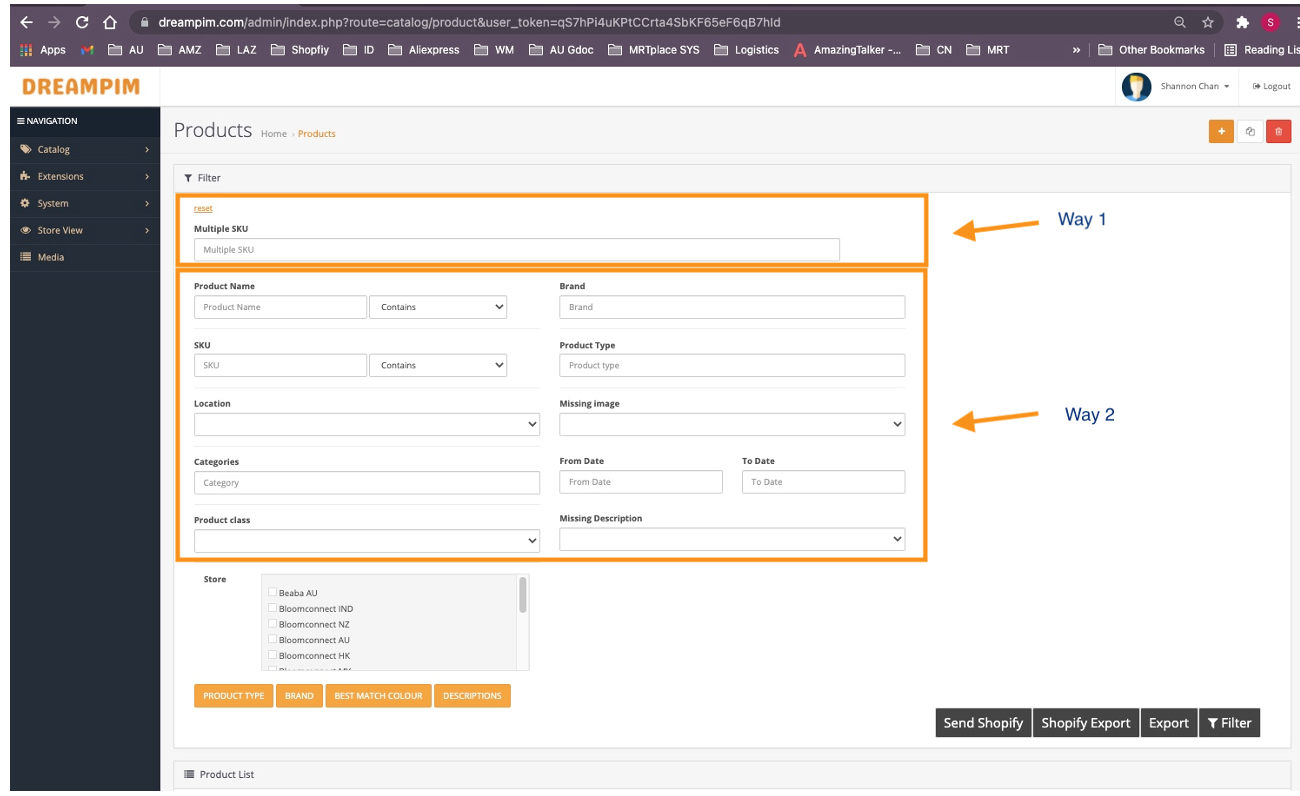The height and width of the screenshot is (796, 1300).
Task: Click the Multiple SKU input field
Action: pos(517,250)
